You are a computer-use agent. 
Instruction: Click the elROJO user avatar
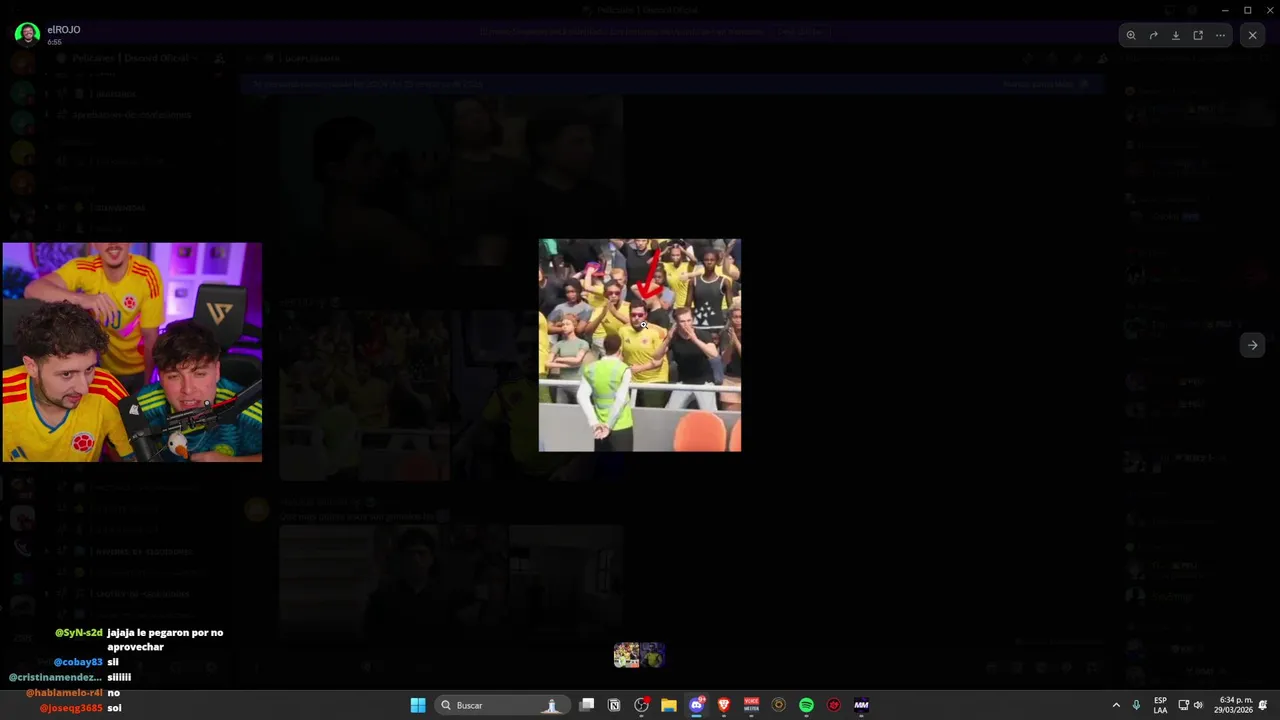[x=27, y=34]
